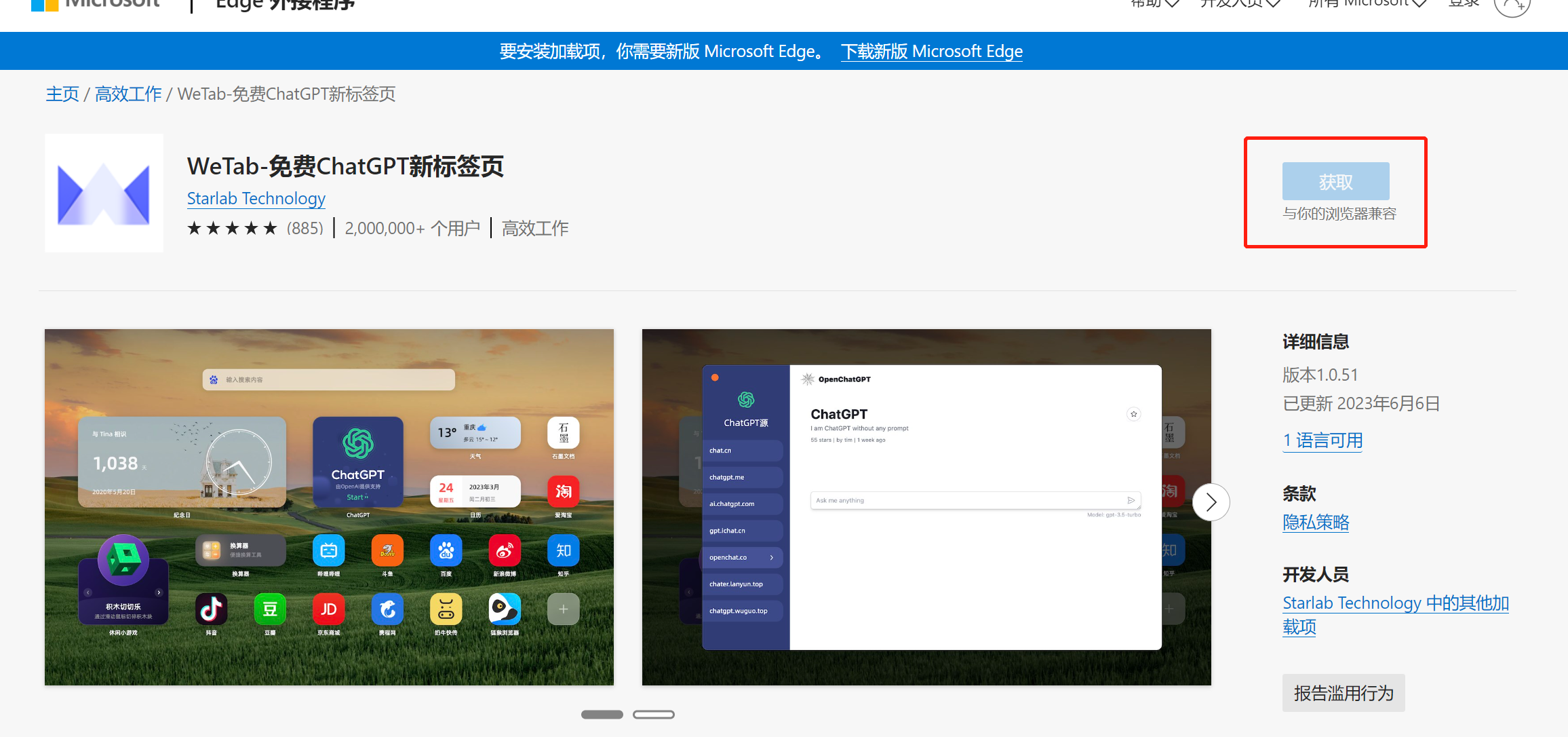The image size is (1568, 737).
Task: Click the yellow 奶牛快传 icon
Action: [446, 609]
